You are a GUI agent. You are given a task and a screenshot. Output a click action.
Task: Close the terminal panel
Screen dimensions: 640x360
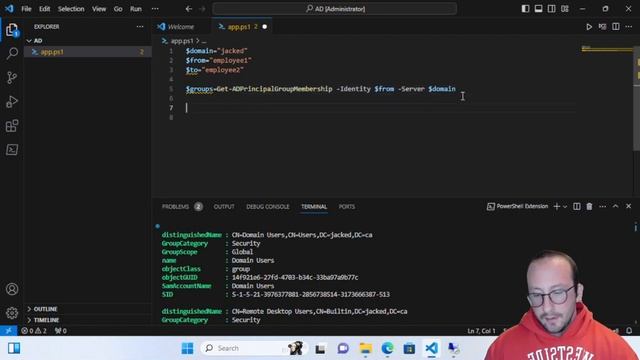pos(629,207)
